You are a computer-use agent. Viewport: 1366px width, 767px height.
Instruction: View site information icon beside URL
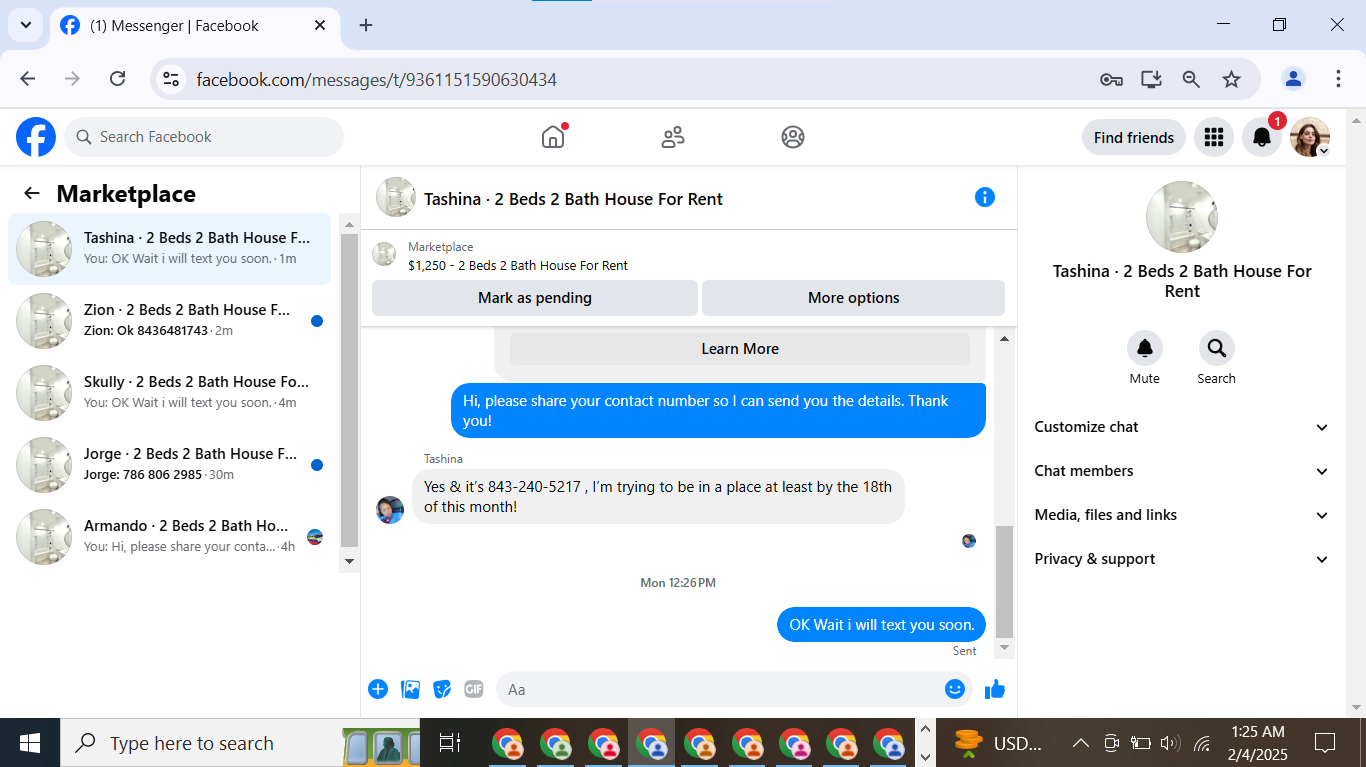click(x=171, y=79)
